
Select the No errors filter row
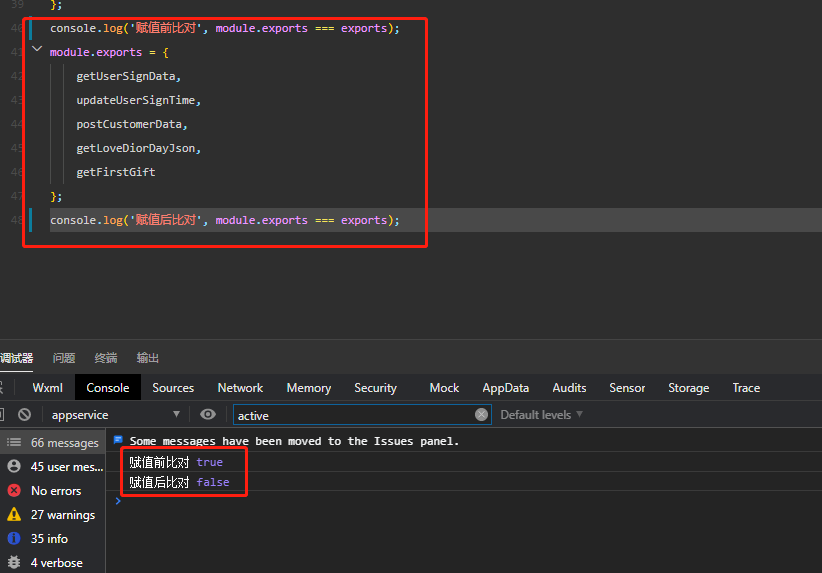click(52, 491)
